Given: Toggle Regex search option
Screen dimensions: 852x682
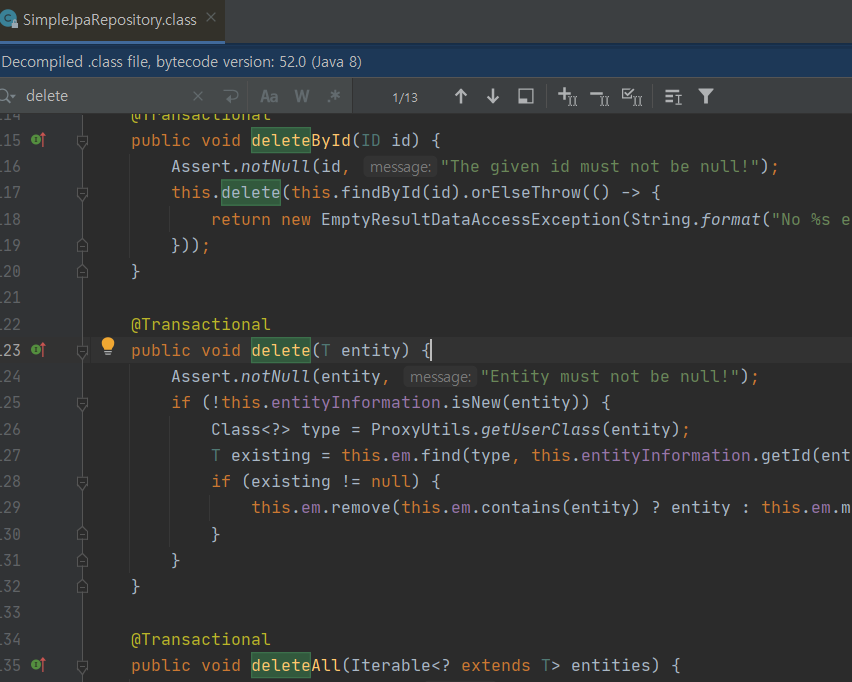Looking at the screenshot, I should (x=334, y=96).
